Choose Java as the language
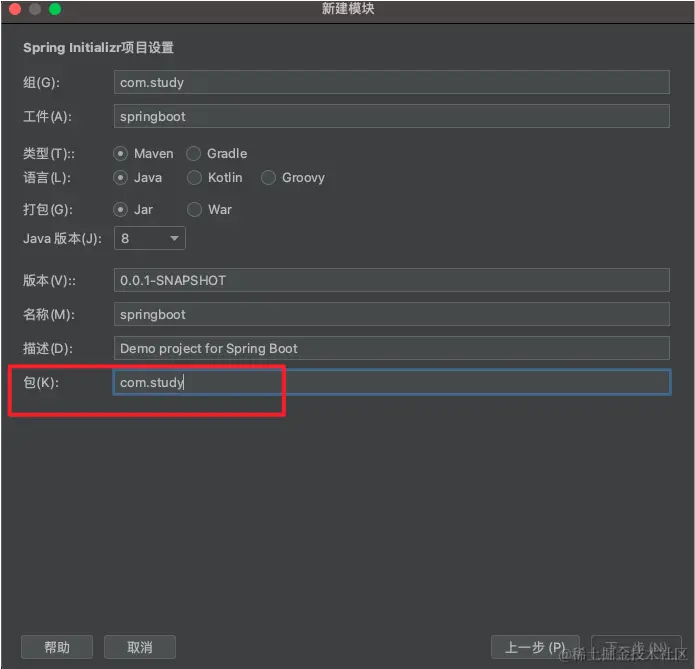The image size is (695, 669). pos(120,178)
